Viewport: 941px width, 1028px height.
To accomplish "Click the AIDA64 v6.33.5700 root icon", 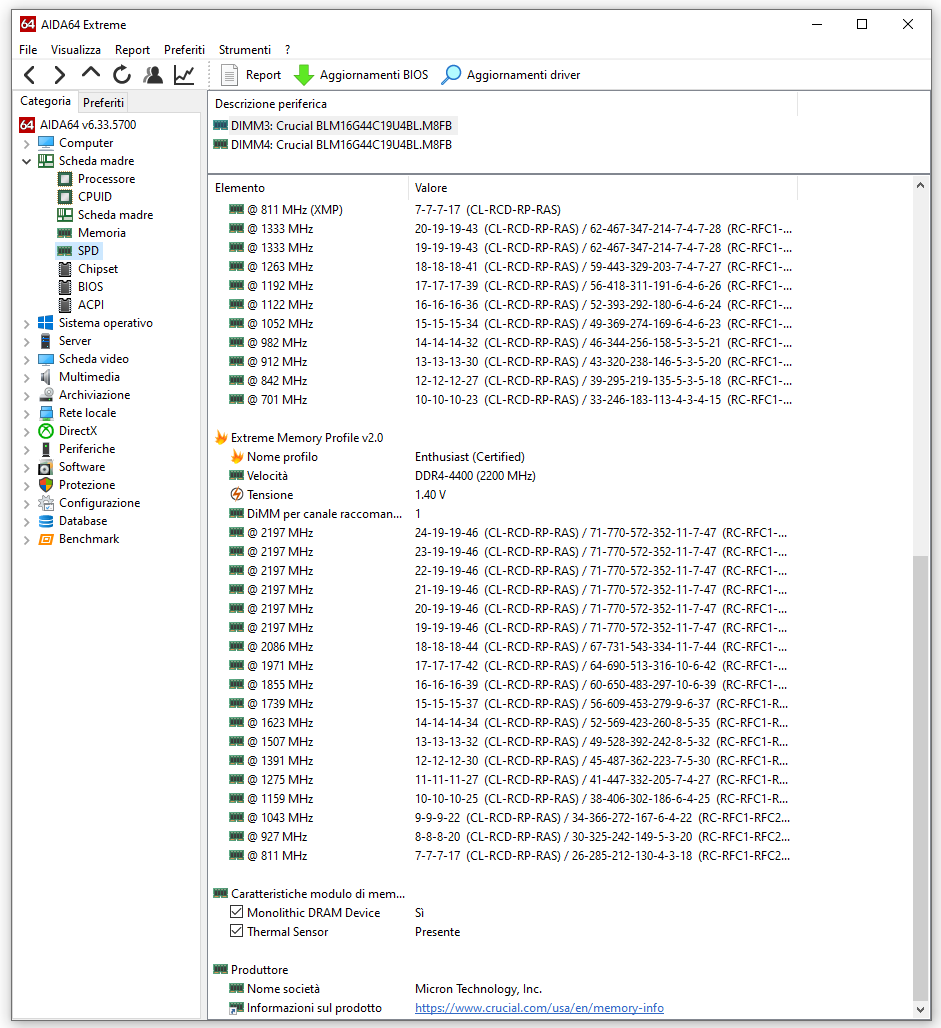I will click(x=27, y=125).
